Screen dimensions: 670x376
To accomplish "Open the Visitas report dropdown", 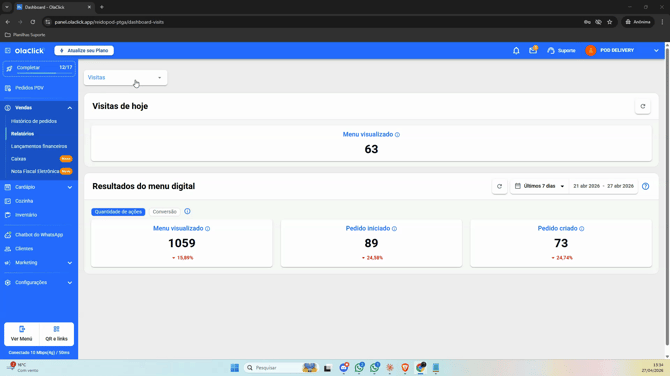I will pyautogui.click(x=125, y=78).
